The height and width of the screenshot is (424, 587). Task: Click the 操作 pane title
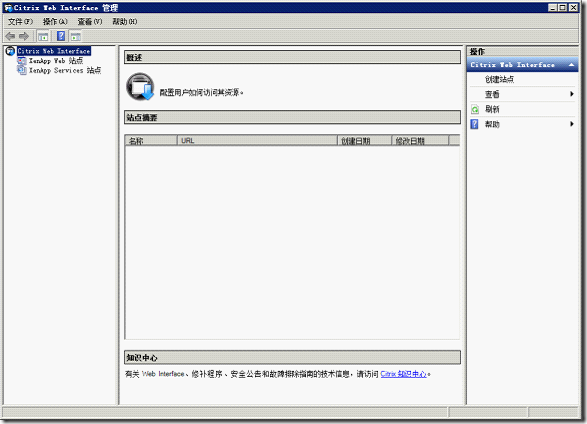[x=477, y=52]
